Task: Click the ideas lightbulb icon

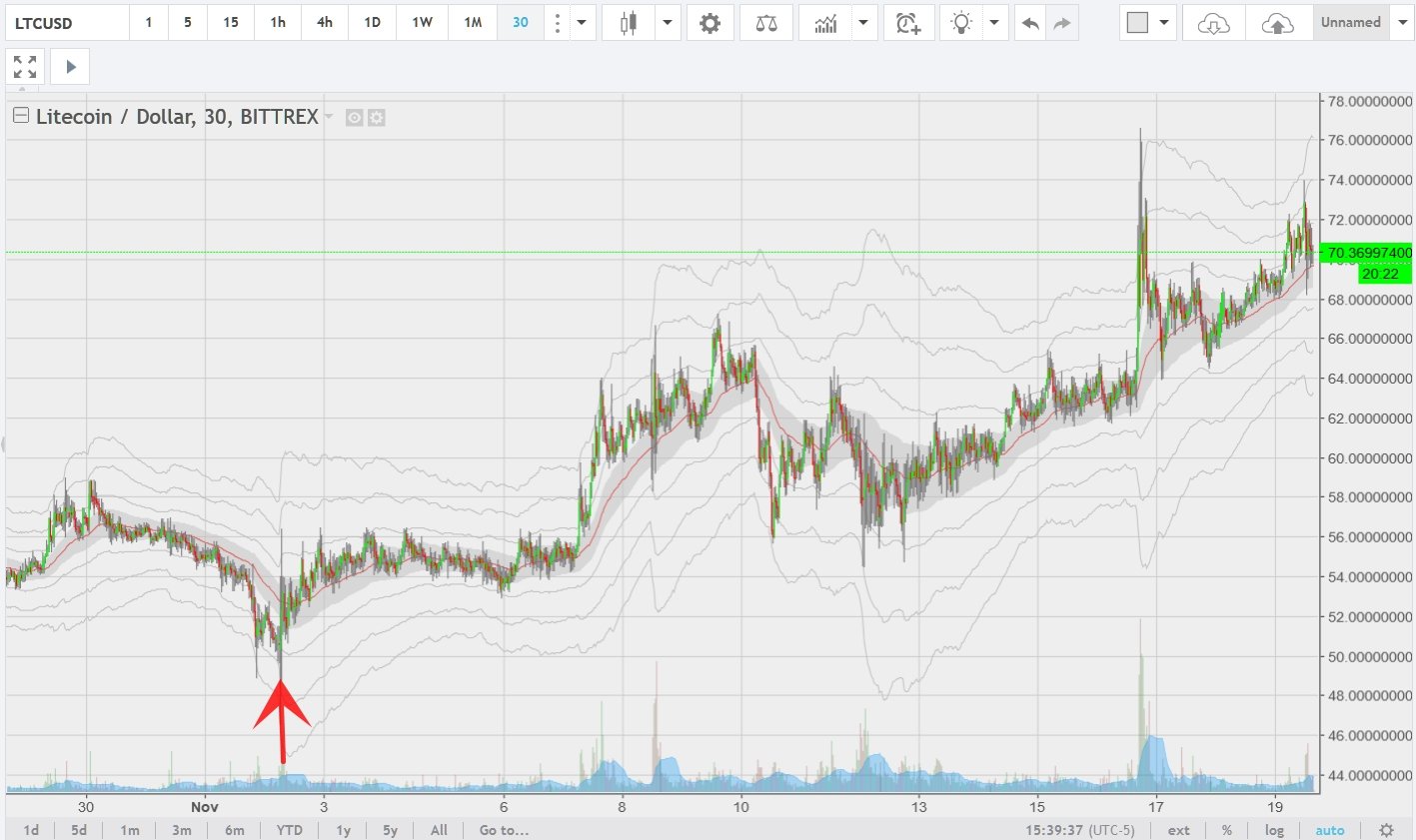Action: point(961,22)
